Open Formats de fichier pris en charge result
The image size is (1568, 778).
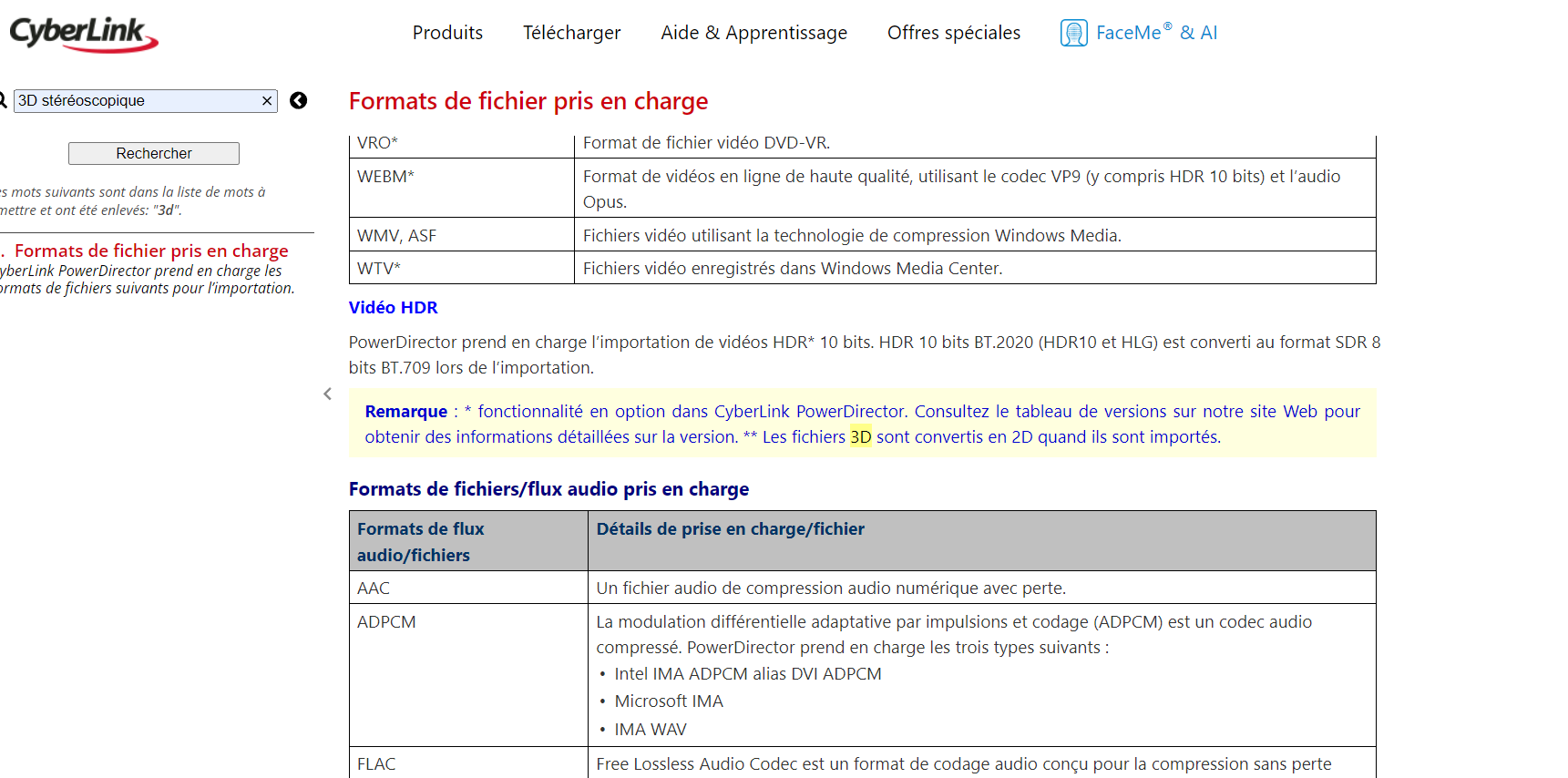[x=151, y=251]
